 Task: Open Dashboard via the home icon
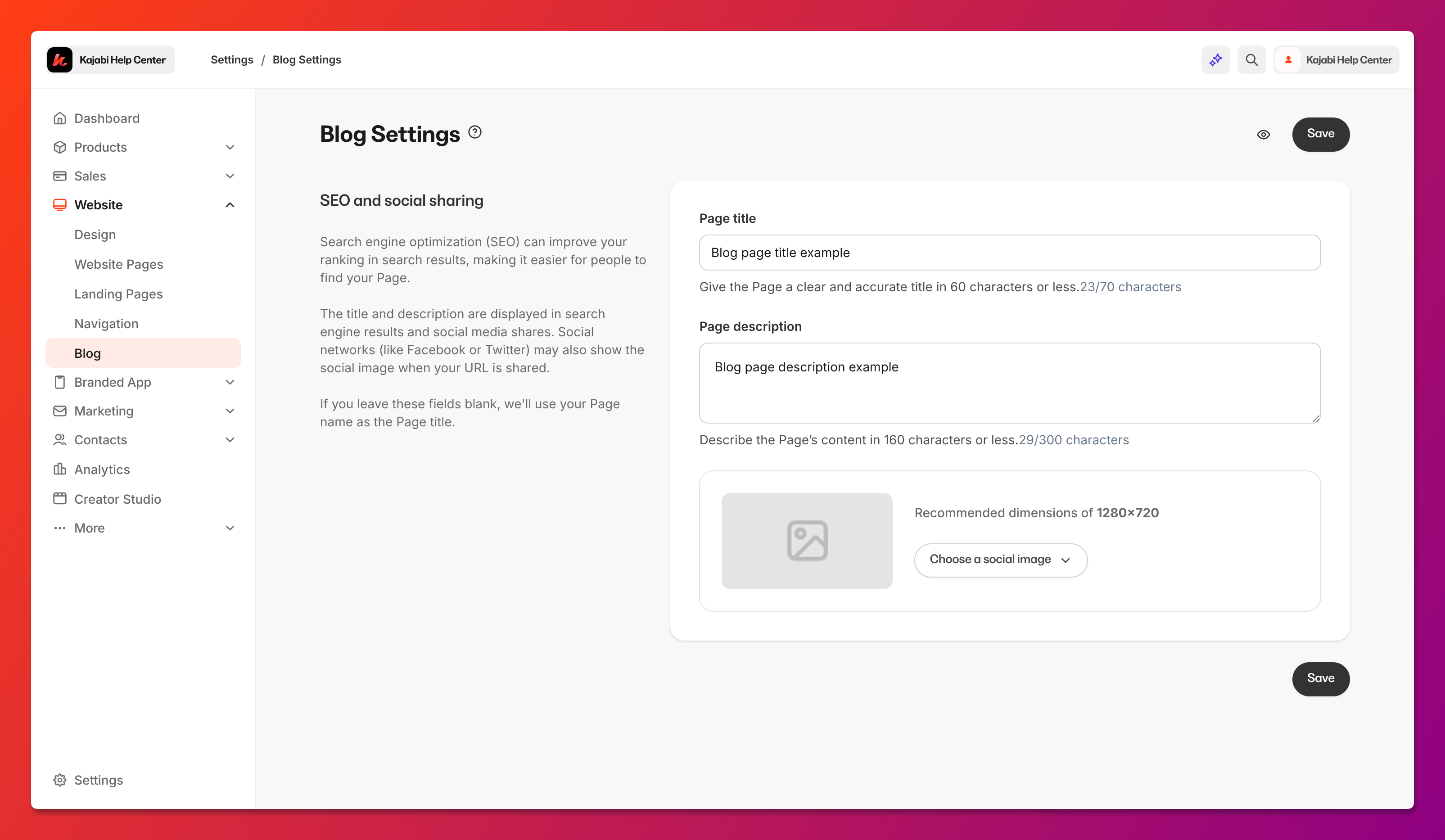point(59,118)
